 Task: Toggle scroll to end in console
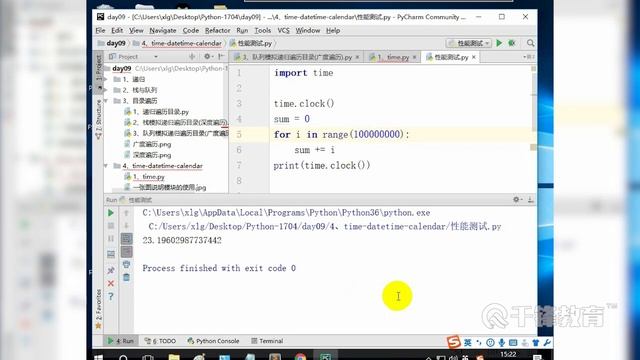pos(127,252)
